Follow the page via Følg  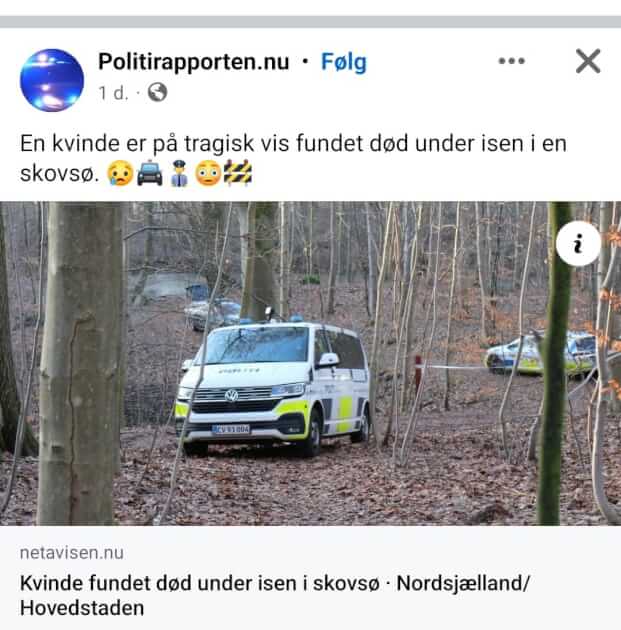point(344,62)
